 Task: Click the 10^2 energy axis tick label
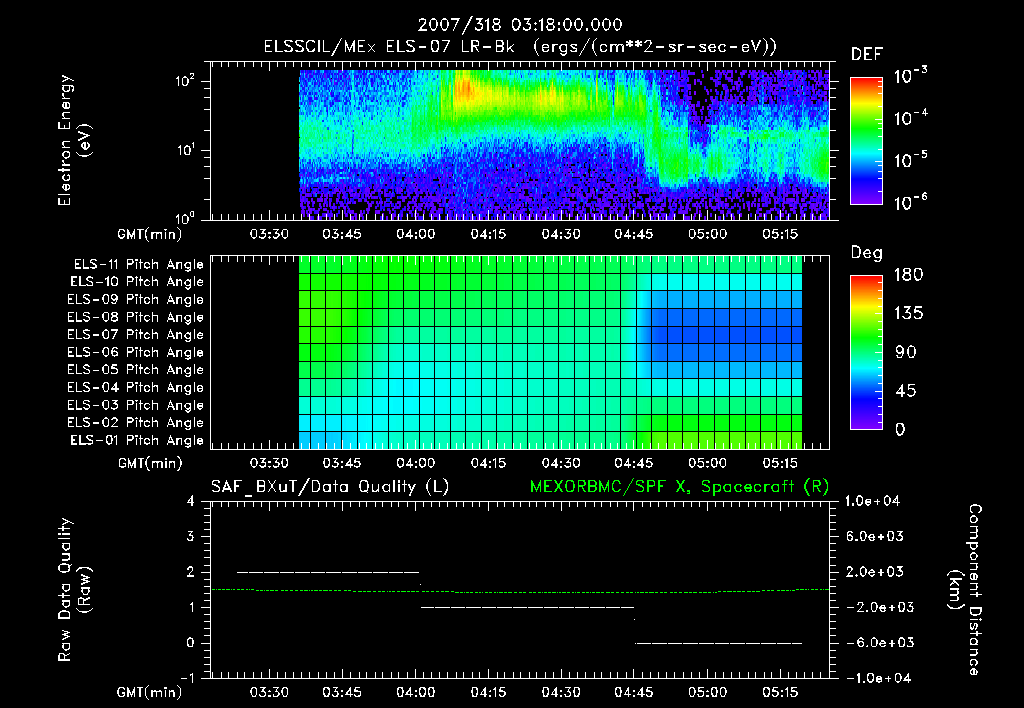(185, 81)
